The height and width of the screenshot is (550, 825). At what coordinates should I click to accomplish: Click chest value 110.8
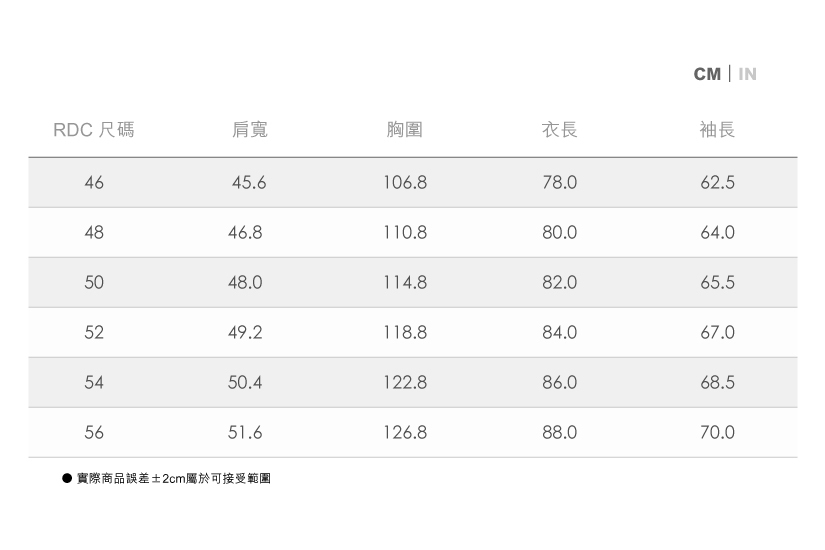(x=404, y=233)
